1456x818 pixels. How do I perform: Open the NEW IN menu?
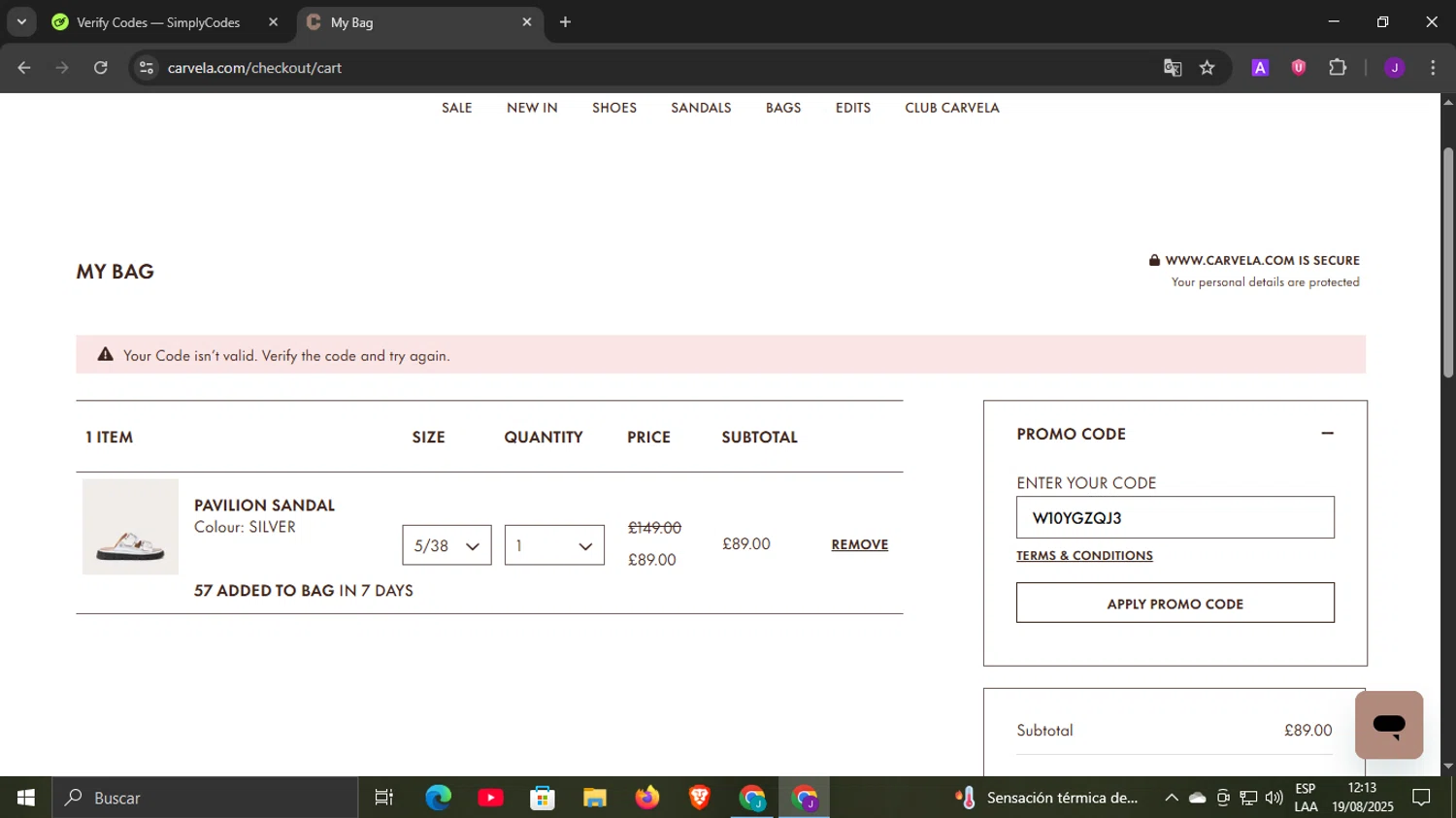pyautogui.click(x=532, y=108)
